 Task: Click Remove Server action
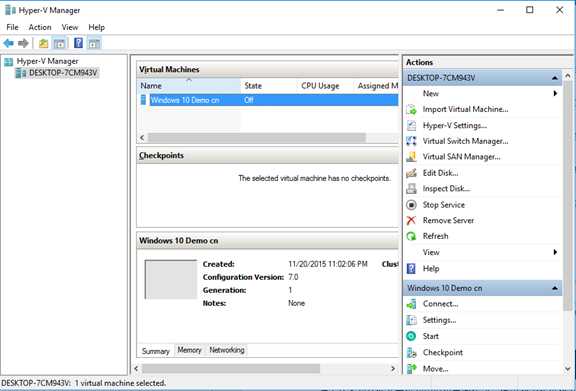448,220
